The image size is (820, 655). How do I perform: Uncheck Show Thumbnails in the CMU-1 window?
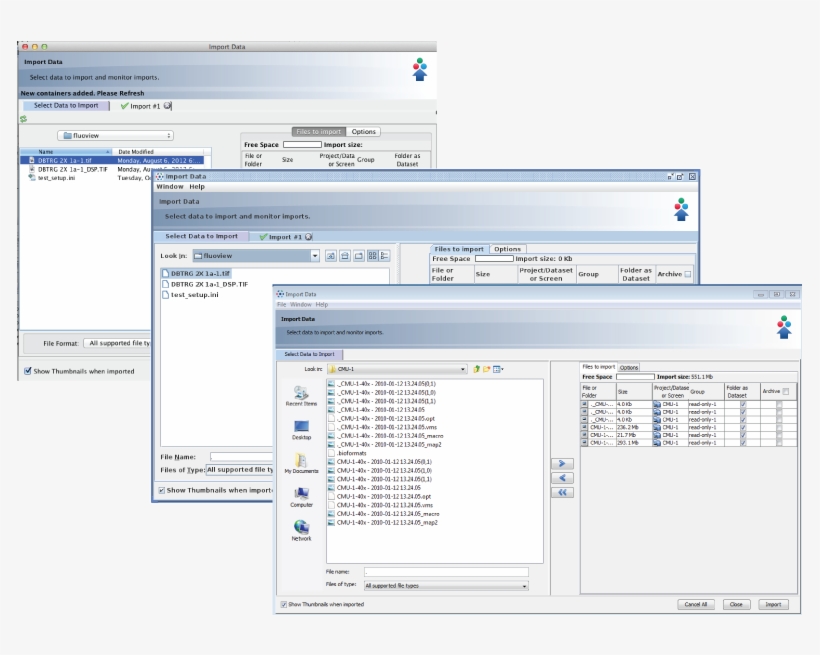point(284,604)
